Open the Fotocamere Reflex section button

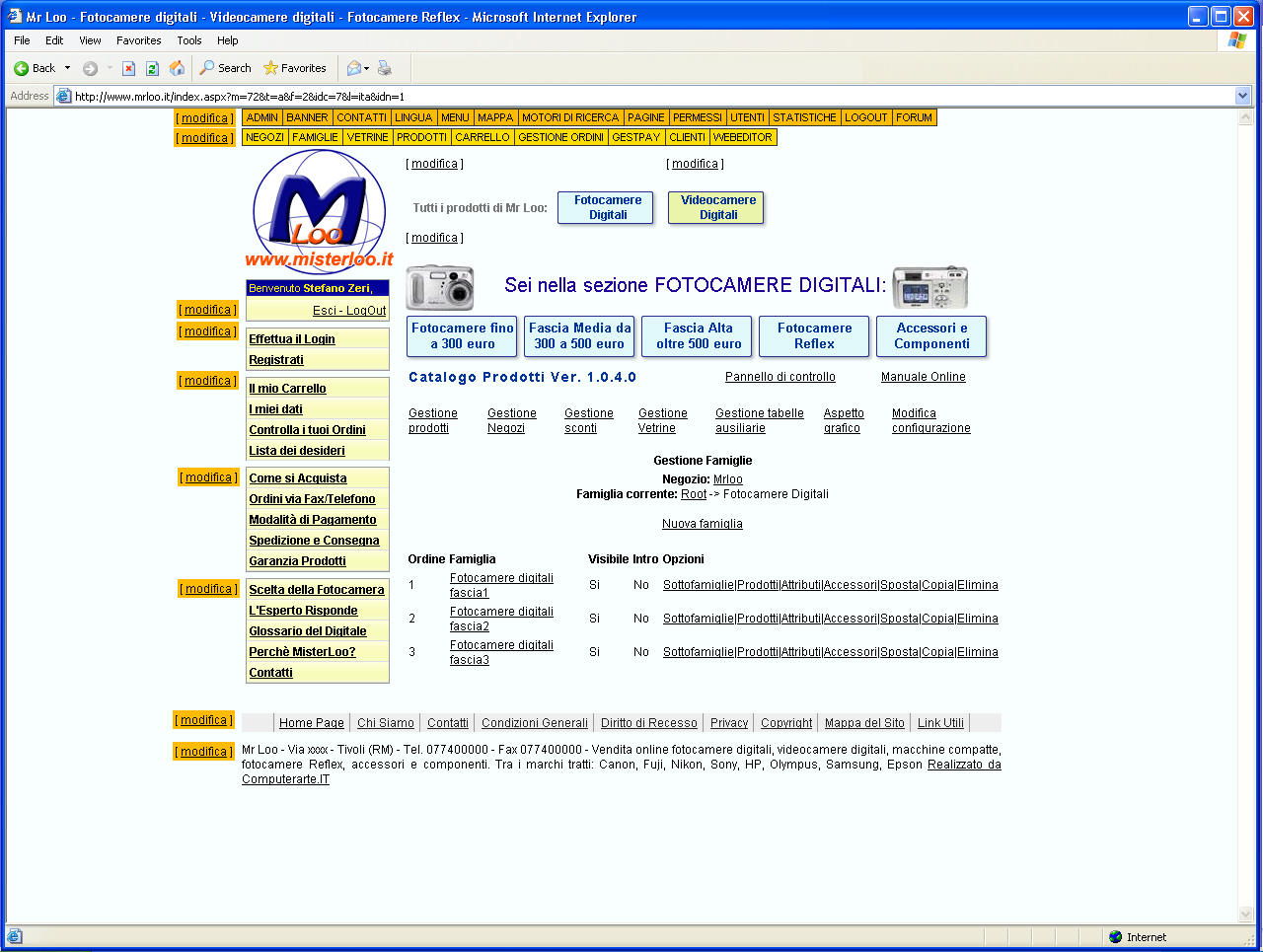(814, 336)
